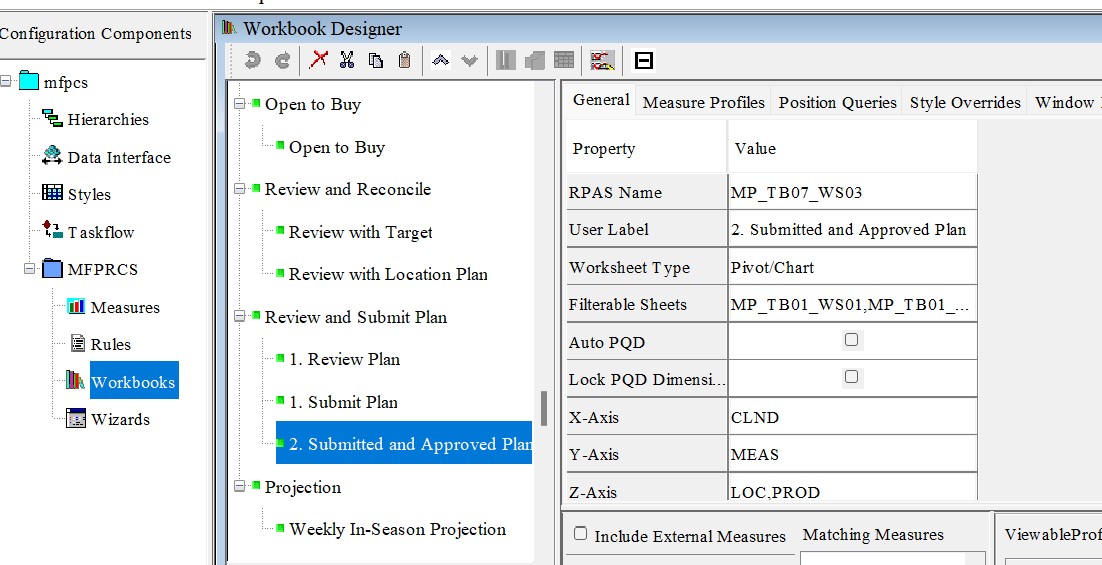Image resolution: width=1102 pixels, height=565 pixels.
Task: Select 1. Submit Plan worksheet
Action: pos(343,402)
